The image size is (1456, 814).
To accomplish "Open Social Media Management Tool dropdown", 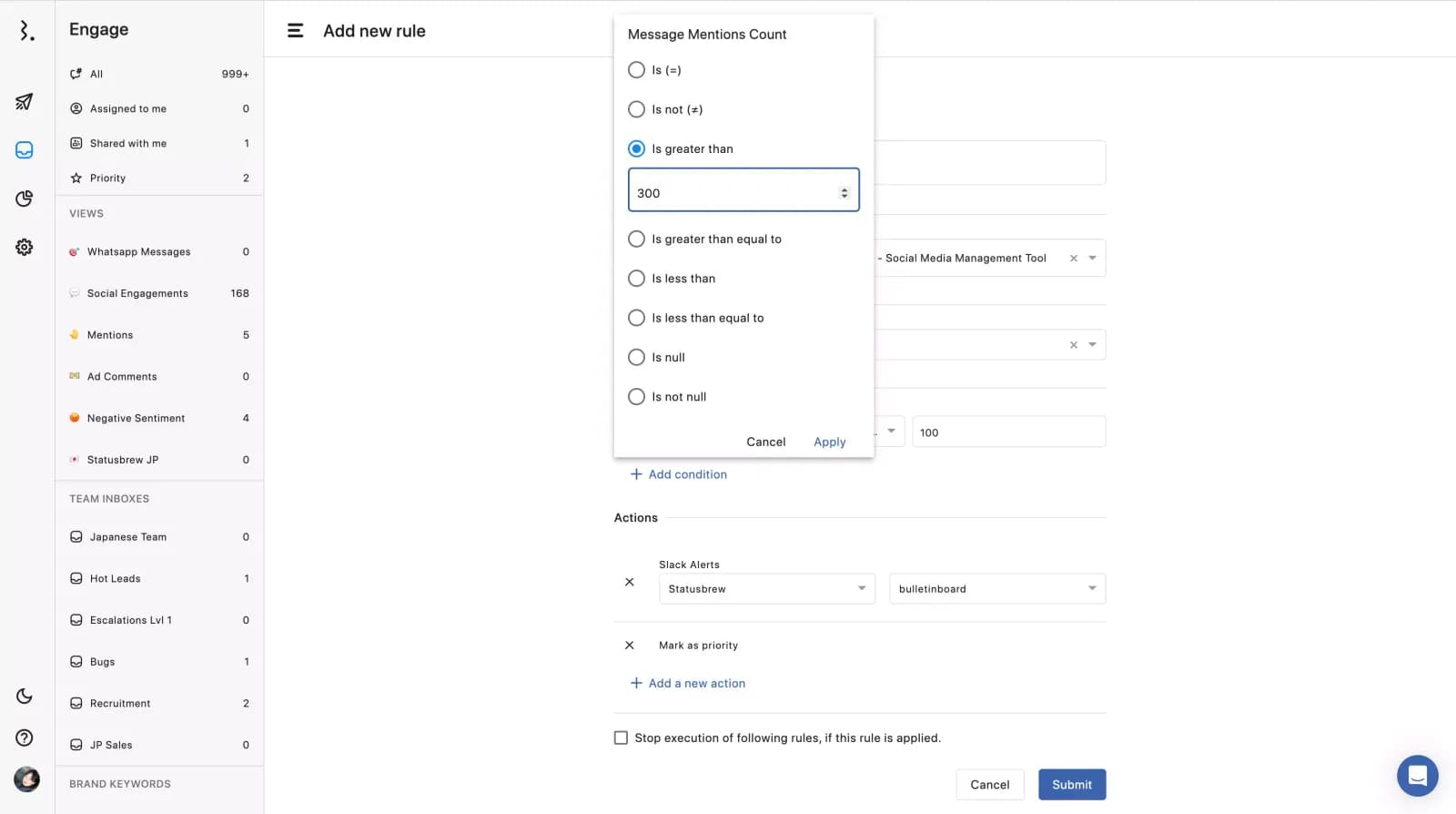I will point(1092,259).
